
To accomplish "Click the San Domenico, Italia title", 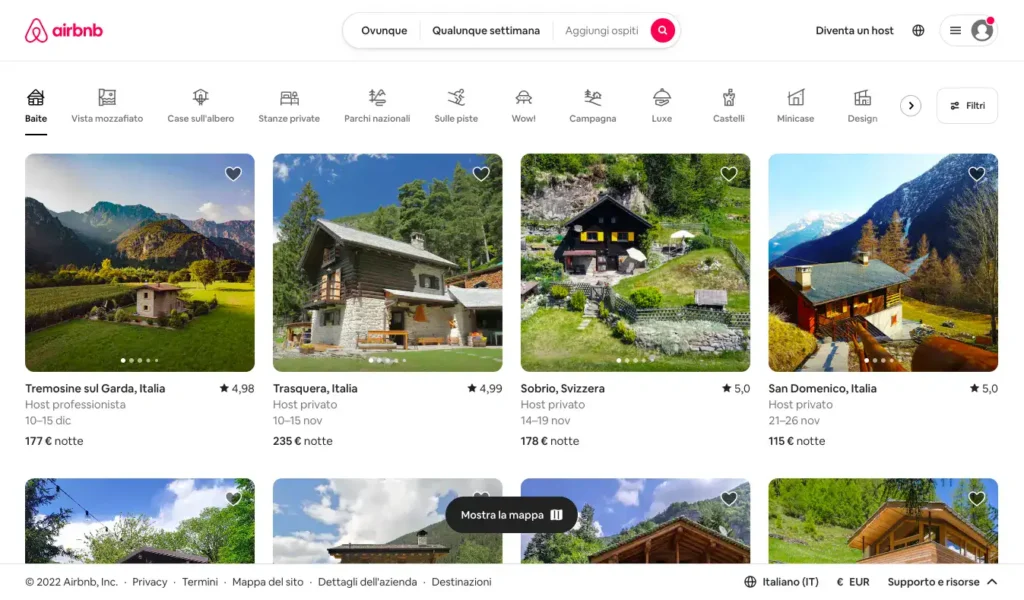I will tap(822, 388).
